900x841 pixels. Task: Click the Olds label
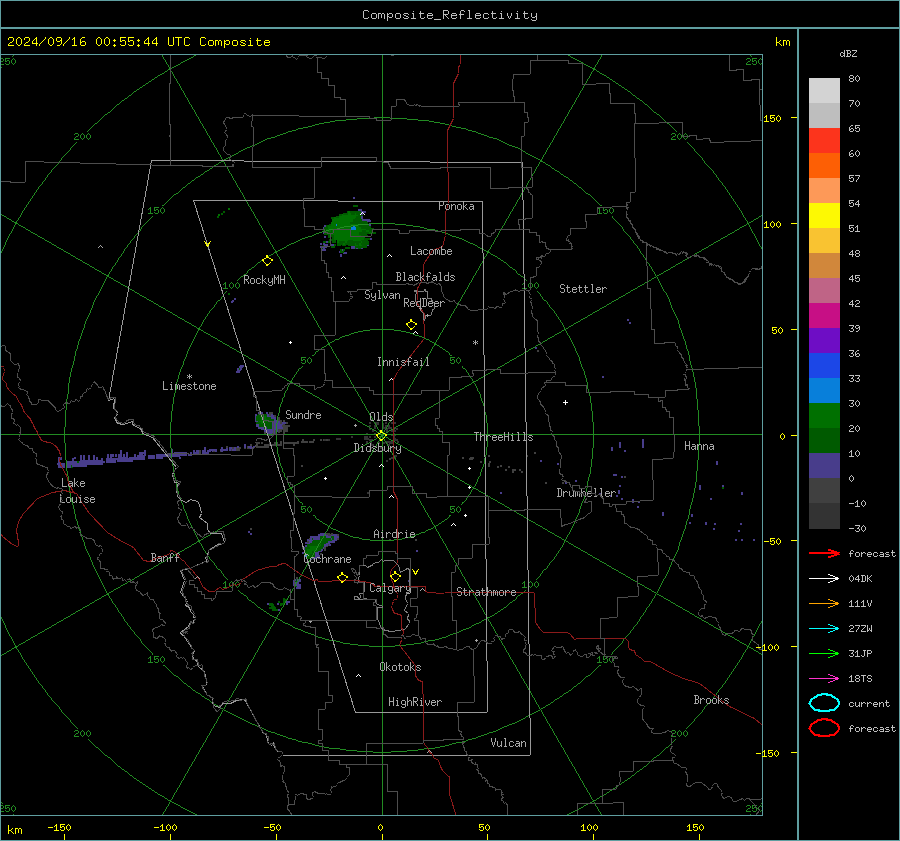coord(381,417)
